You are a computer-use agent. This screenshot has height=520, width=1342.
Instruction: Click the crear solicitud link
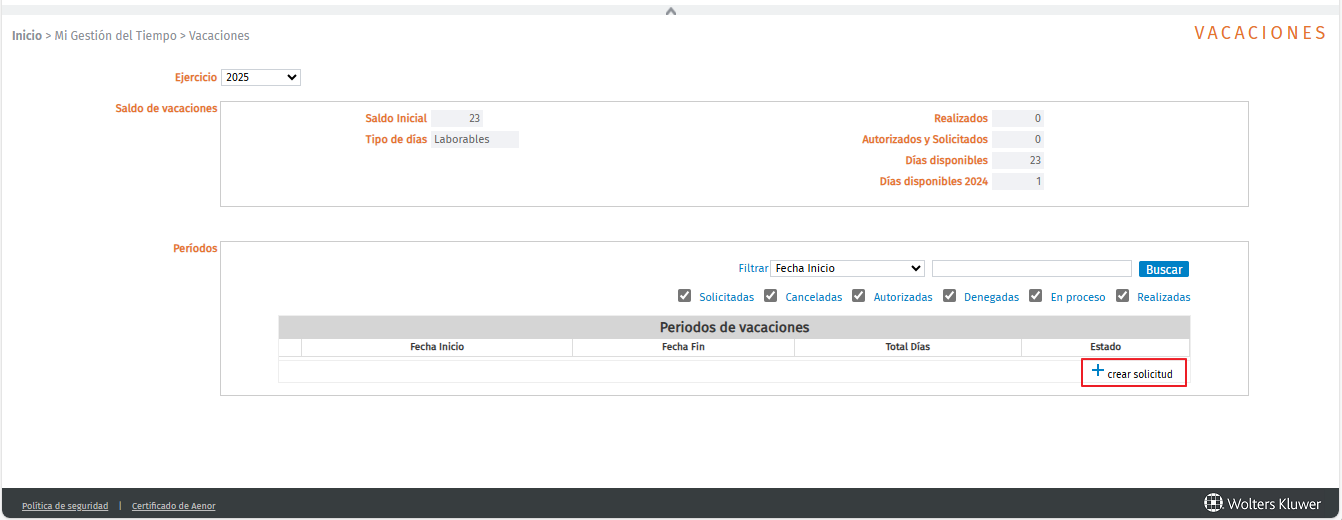coord(1140,374)
